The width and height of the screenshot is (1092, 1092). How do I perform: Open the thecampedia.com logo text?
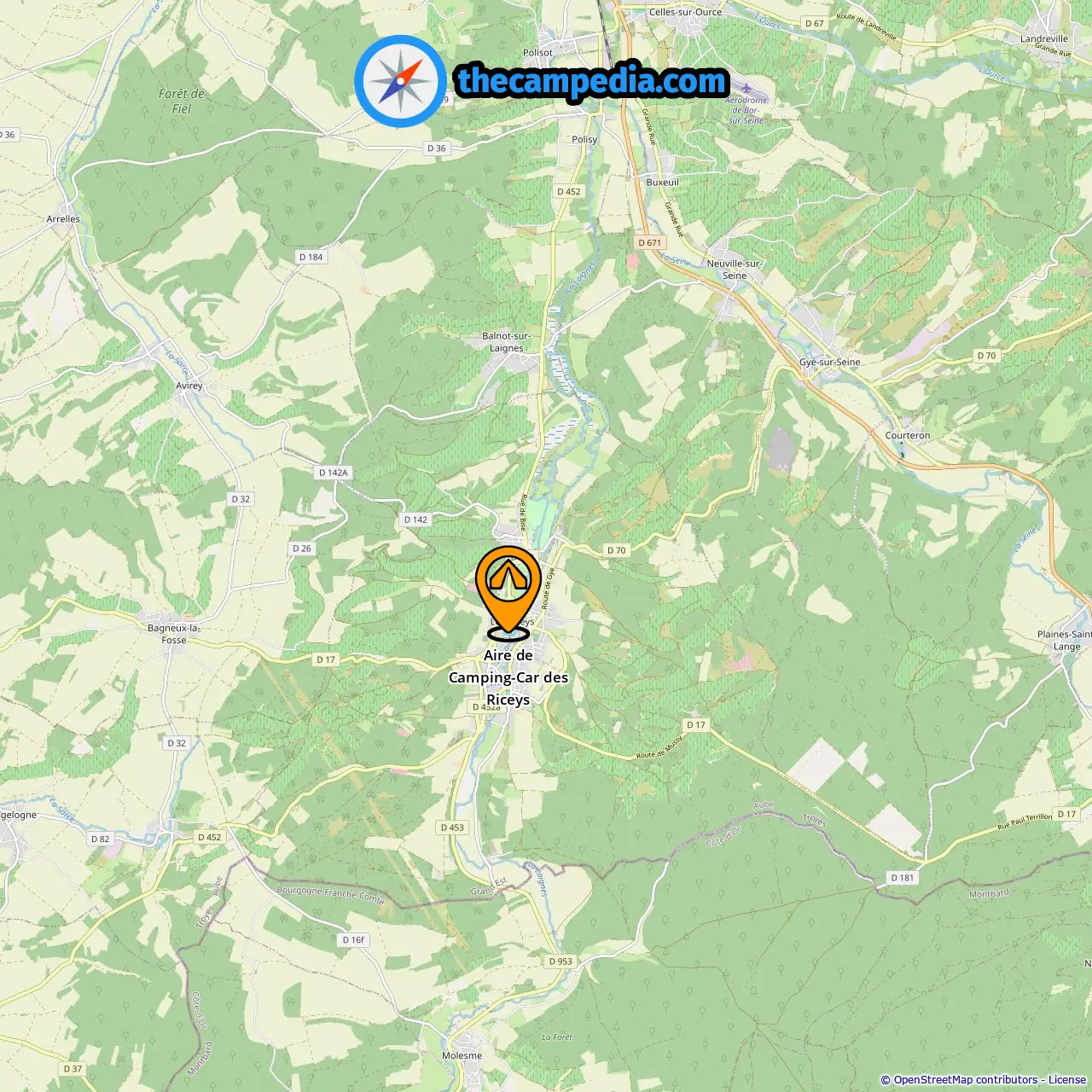coord(591,81)
